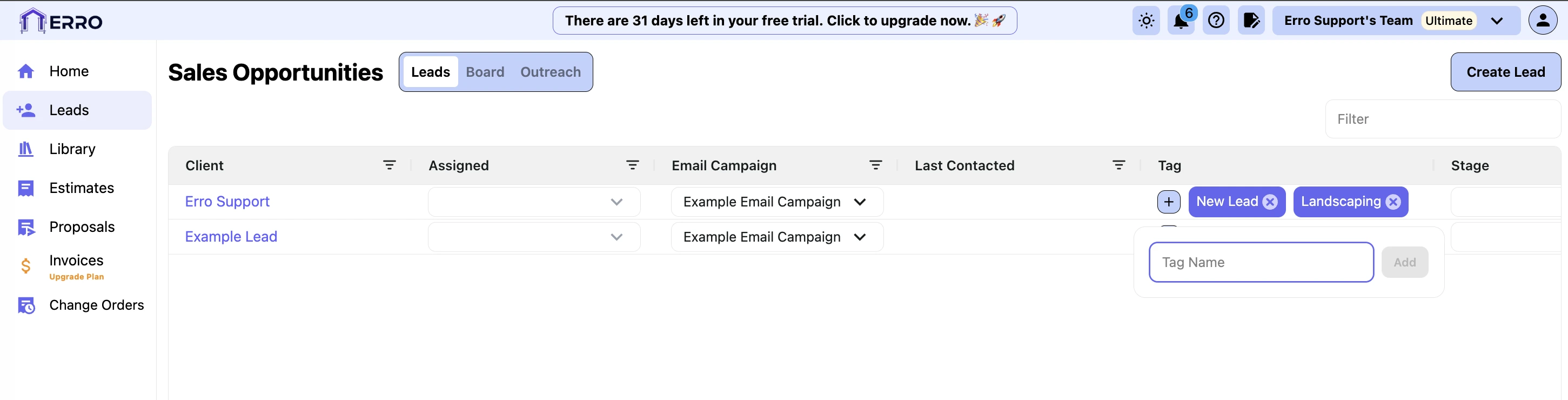Click the plus add-tag icon for Erro Support

click(1169, 202)
